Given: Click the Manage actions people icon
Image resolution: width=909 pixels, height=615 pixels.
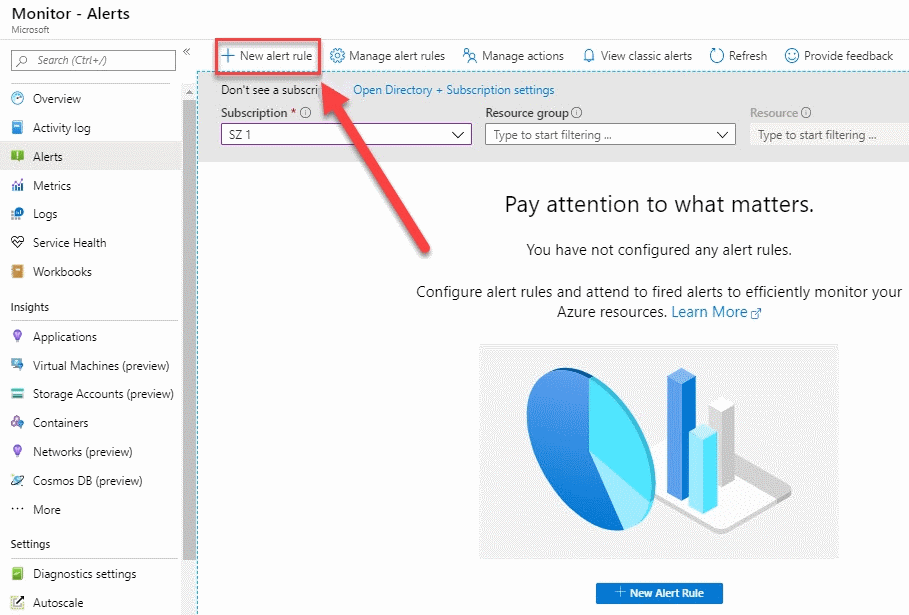Looking at the screenshot, I should click(x=470, y=56).
